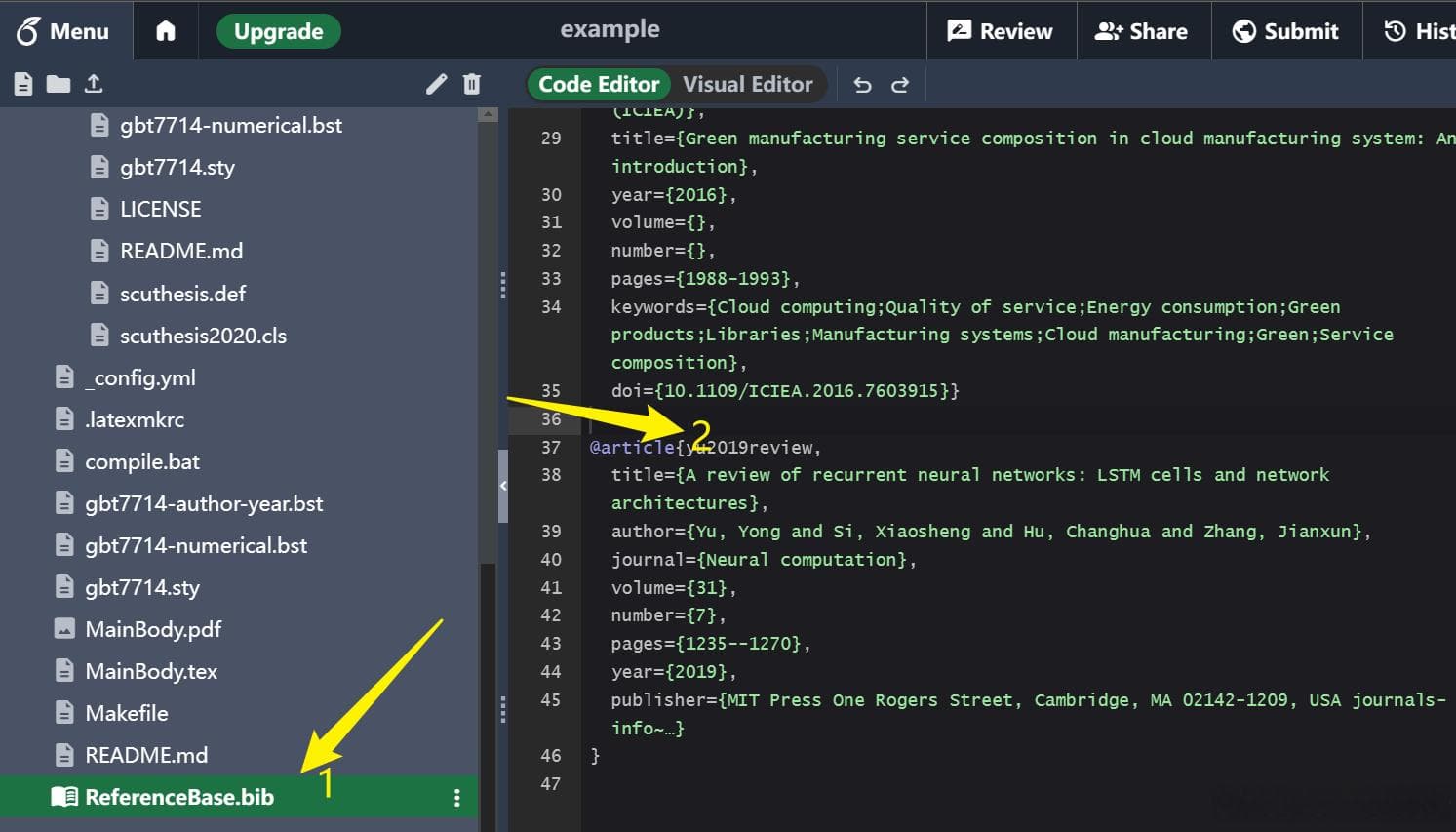Undo the last edit
1456x832 pixels.
click(x=862, y=85)
